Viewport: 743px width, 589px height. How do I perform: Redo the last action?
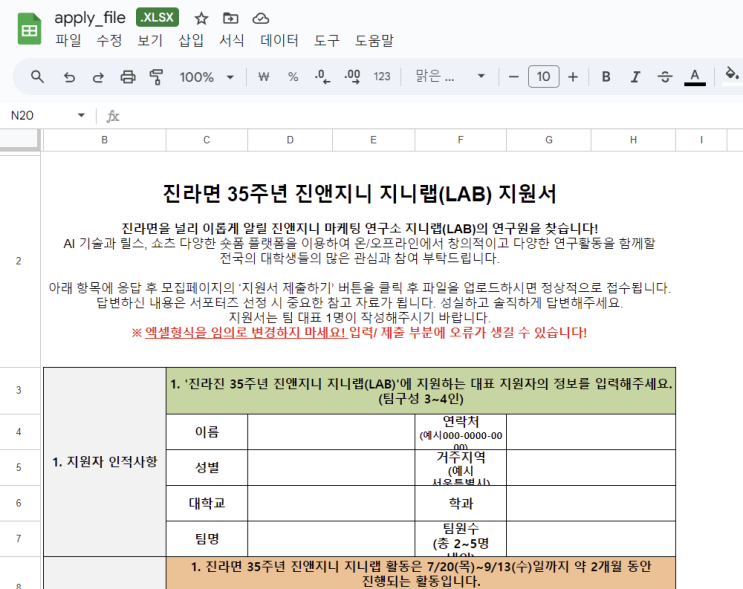tap(98, 77)
